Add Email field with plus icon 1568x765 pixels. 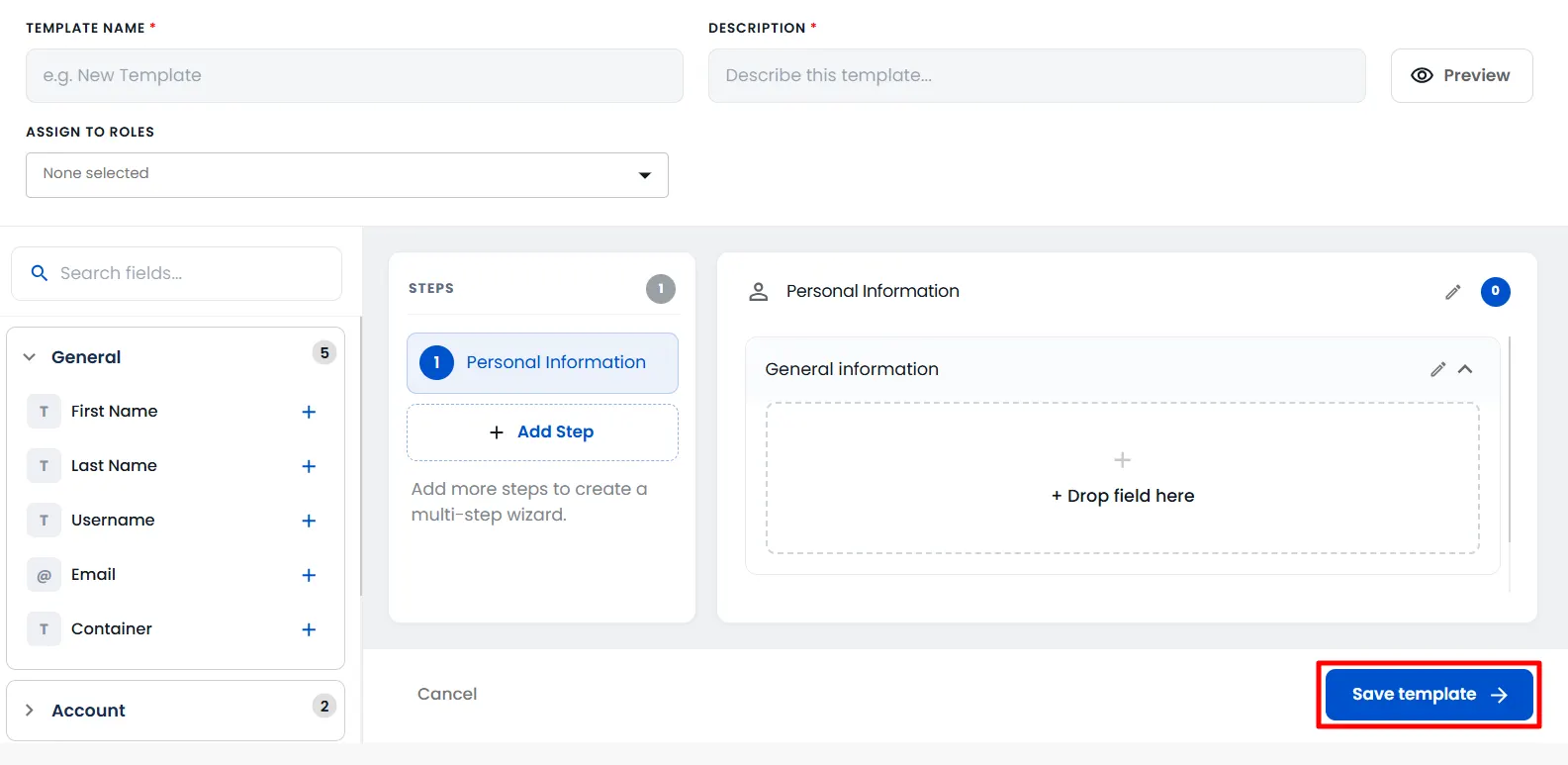click(x=309, y=575)
